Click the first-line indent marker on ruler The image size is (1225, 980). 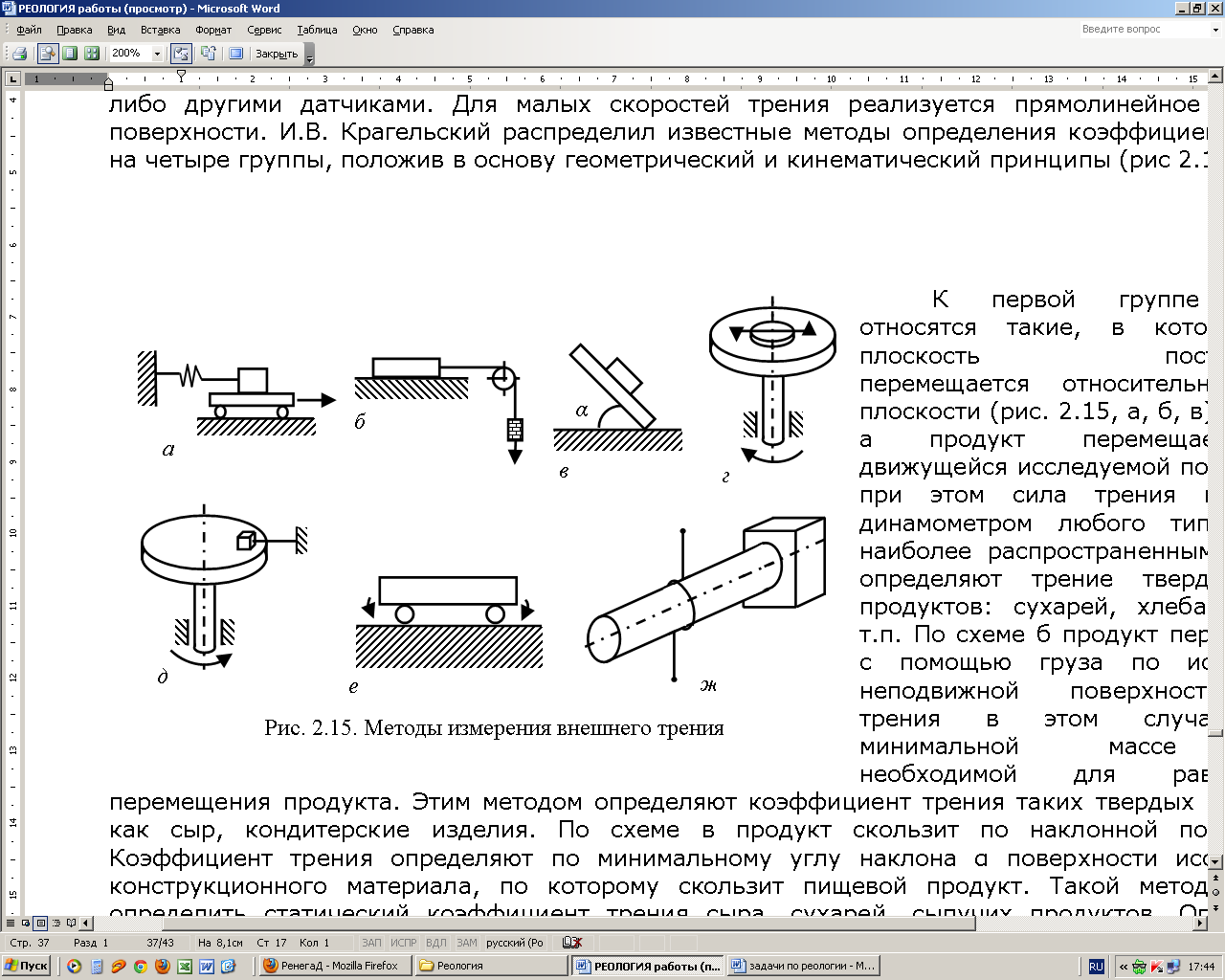(181, 75)
